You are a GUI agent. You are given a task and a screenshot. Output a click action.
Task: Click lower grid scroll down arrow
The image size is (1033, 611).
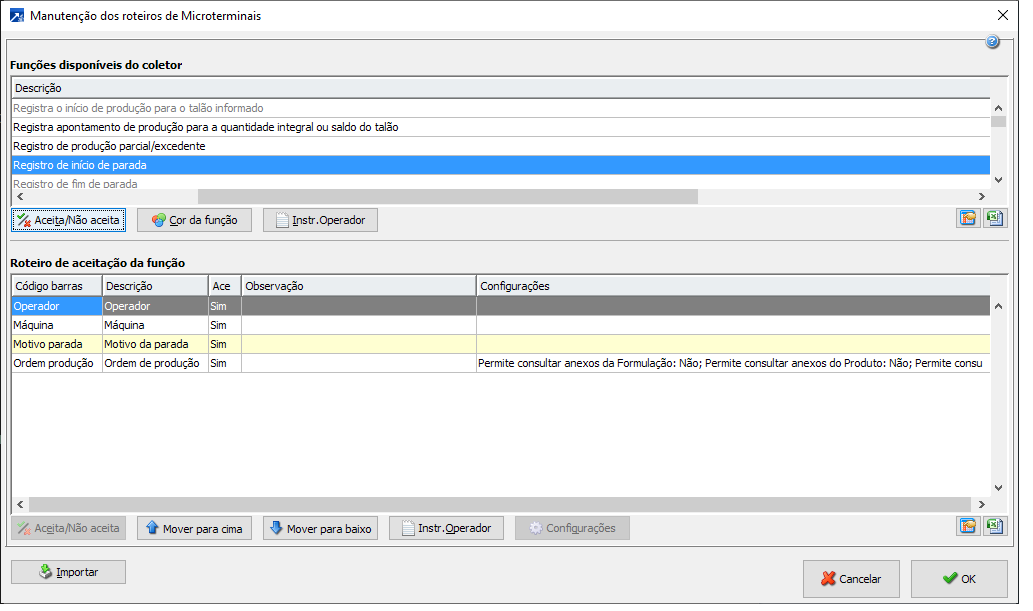(999, 488)
